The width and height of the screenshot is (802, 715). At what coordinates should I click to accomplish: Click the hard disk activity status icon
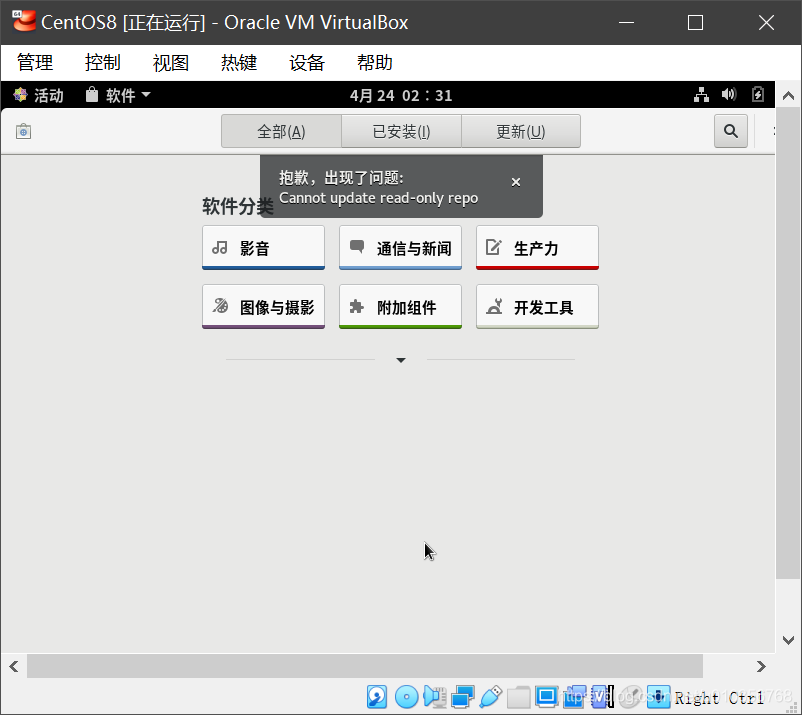tap(378, 697)
